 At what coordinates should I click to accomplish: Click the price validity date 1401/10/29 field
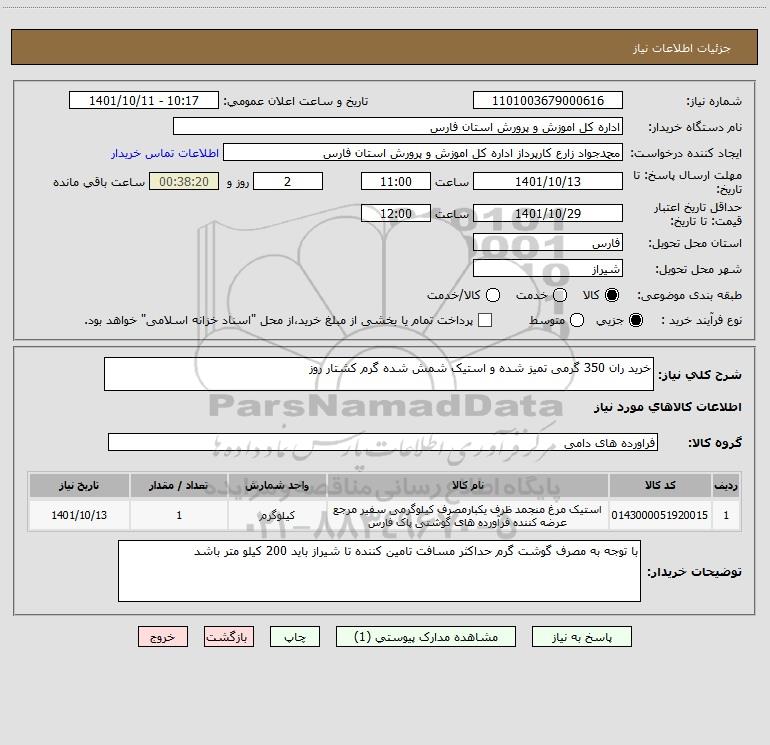click(548, 213)
